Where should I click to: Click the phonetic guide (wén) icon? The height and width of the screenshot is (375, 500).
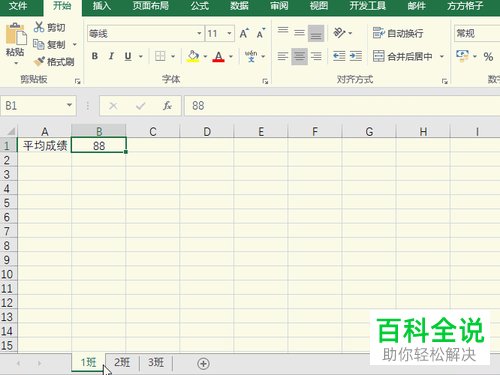251,56
